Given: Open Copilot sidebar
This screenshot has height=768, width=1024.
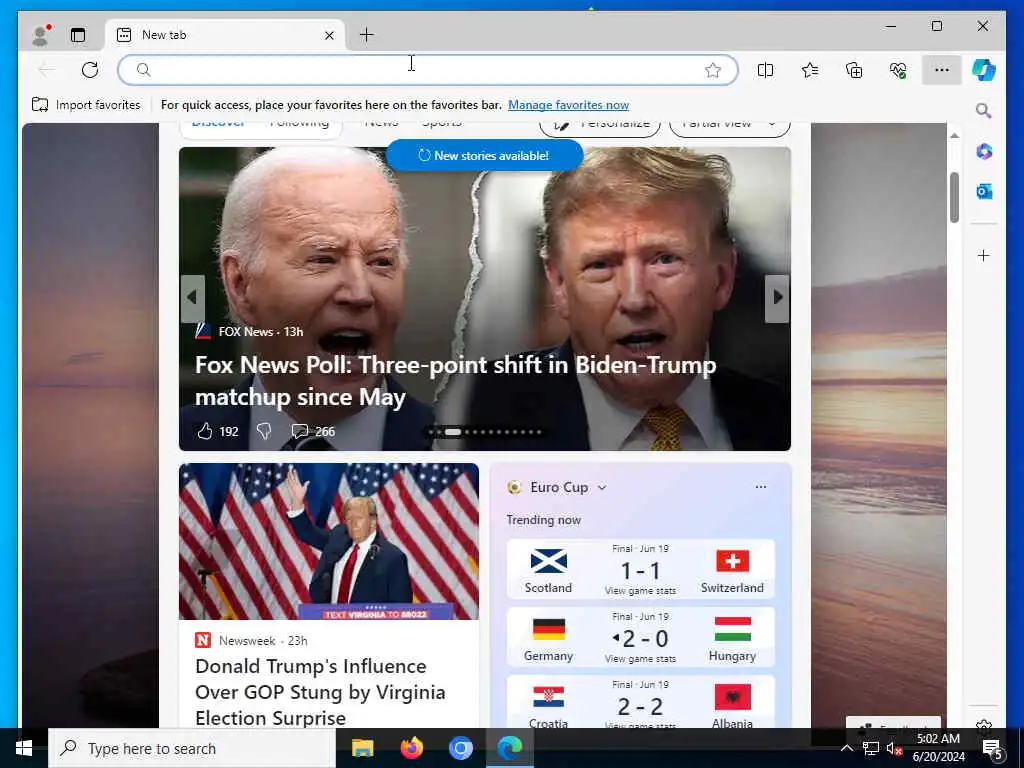Looking at the screenshot, I should click(x=984, y=70).
